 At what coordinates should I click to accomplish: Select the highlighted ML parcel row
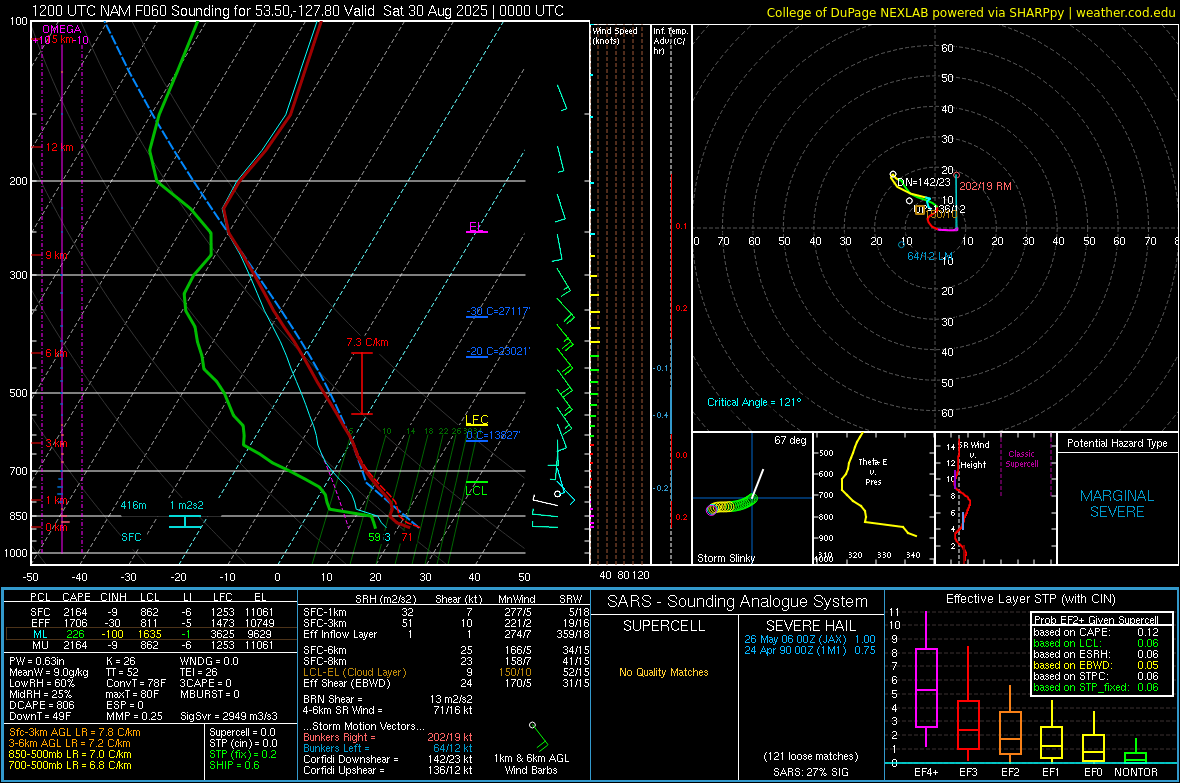click(151, 634)
